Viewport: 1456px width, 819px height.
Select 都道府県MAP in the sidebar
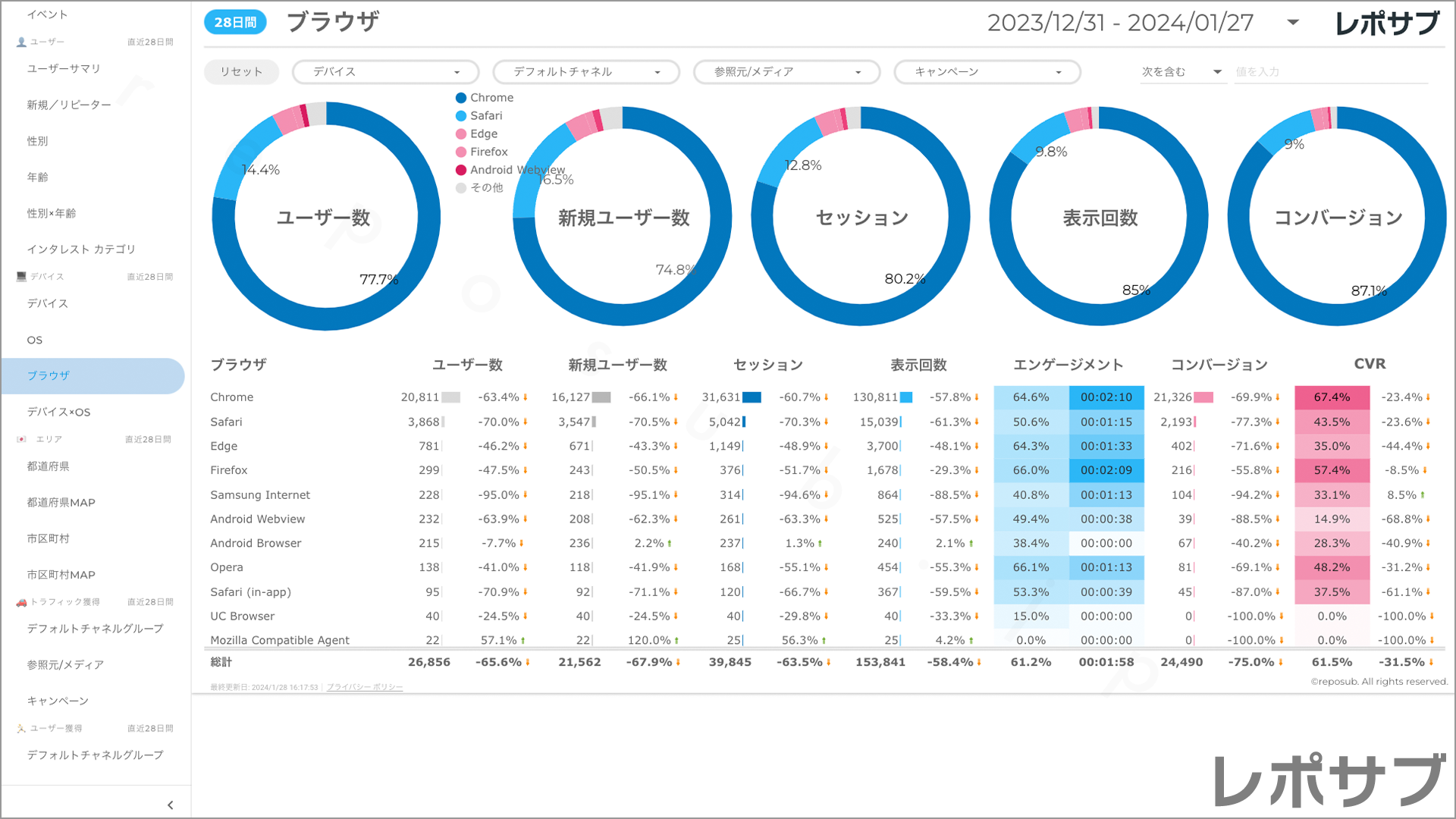61,503
